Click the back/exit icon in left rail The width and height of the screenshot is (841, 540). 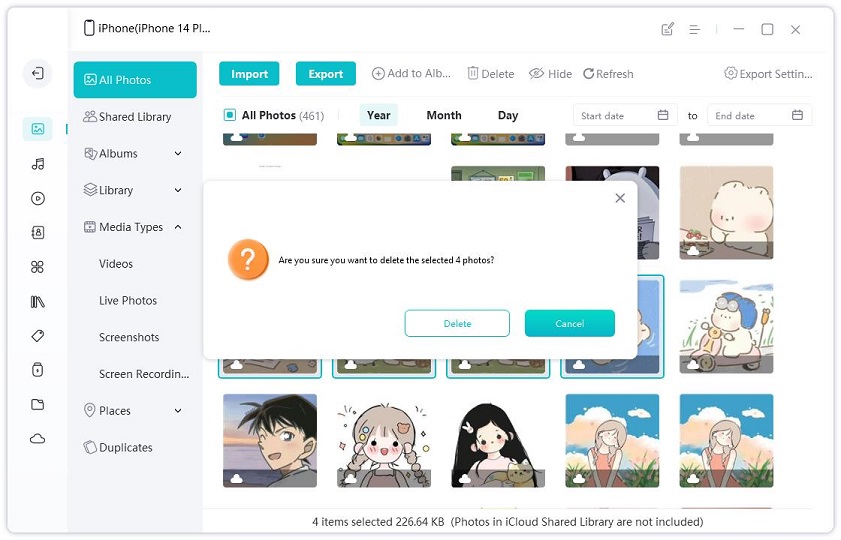coord(38,73)
